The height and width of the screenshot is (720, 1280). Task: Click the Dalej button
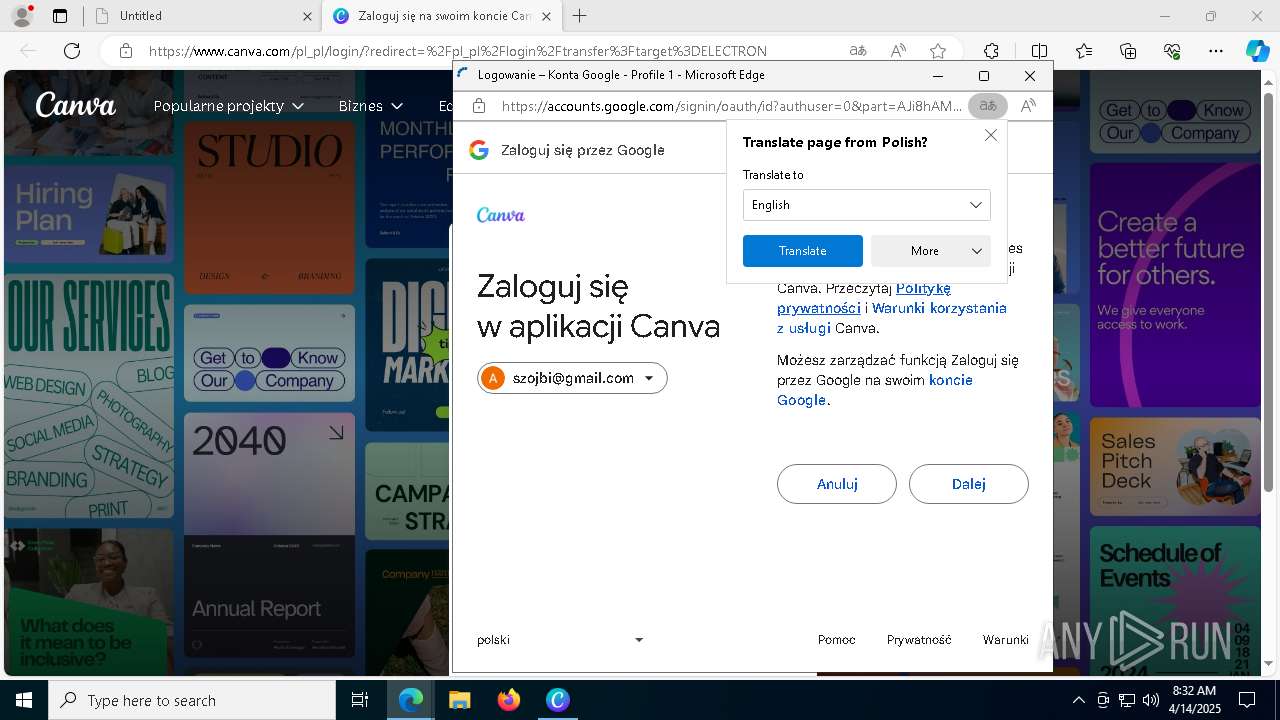(969, 484)
